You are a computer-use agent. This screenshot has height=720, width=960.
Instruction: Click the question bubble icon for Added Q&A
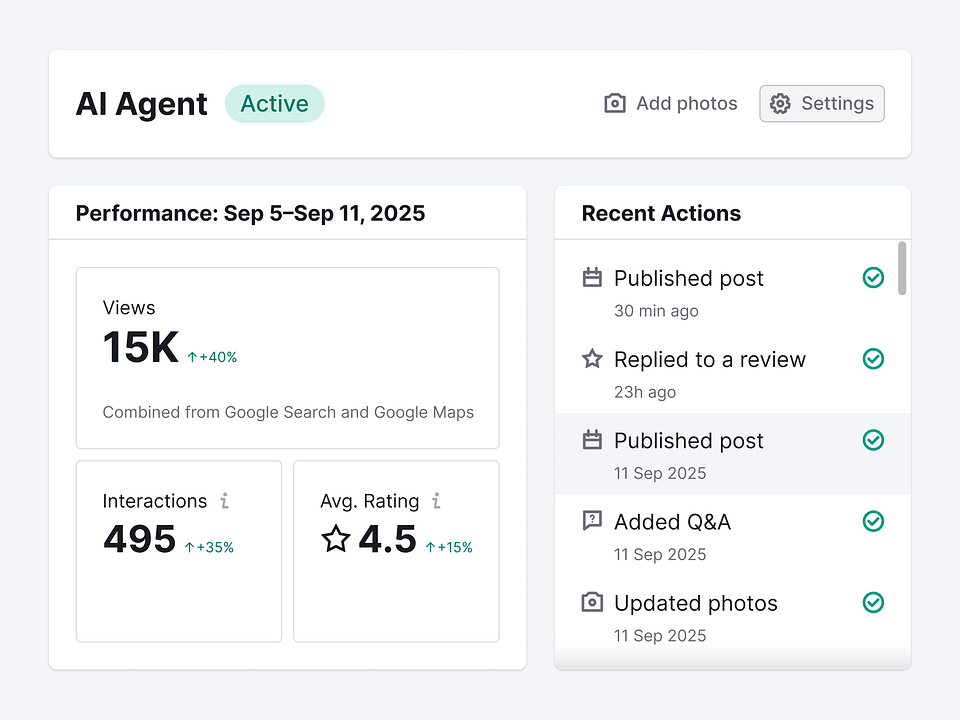[x=592, y=521]
